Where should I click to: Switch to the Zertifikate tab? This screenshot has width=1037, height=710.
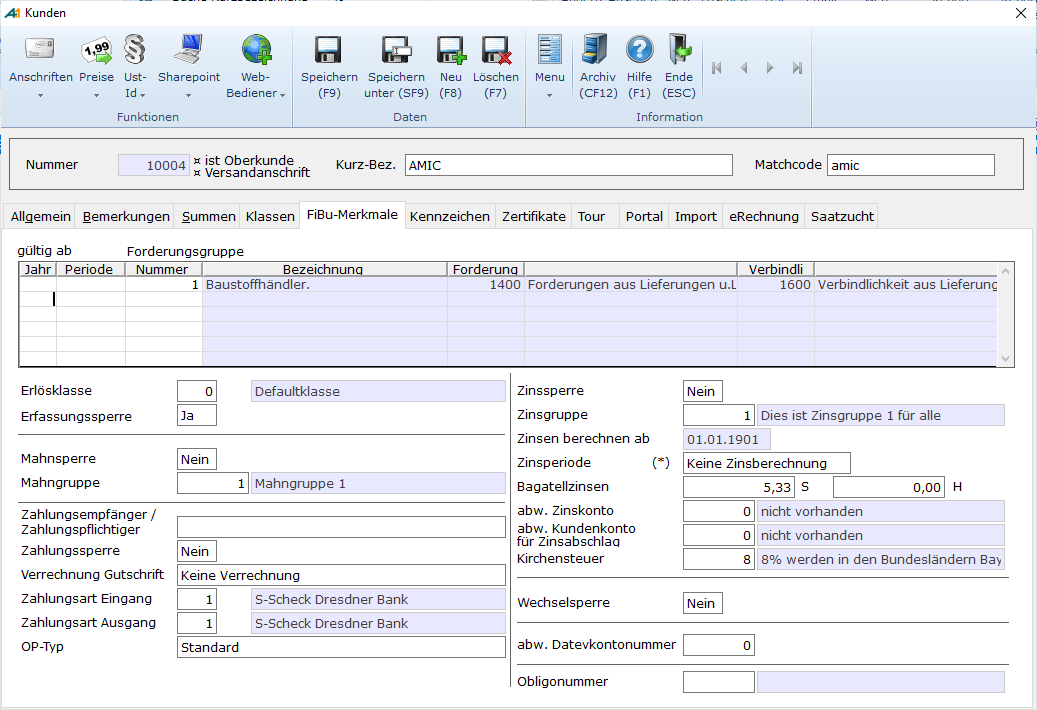[534, 217]
